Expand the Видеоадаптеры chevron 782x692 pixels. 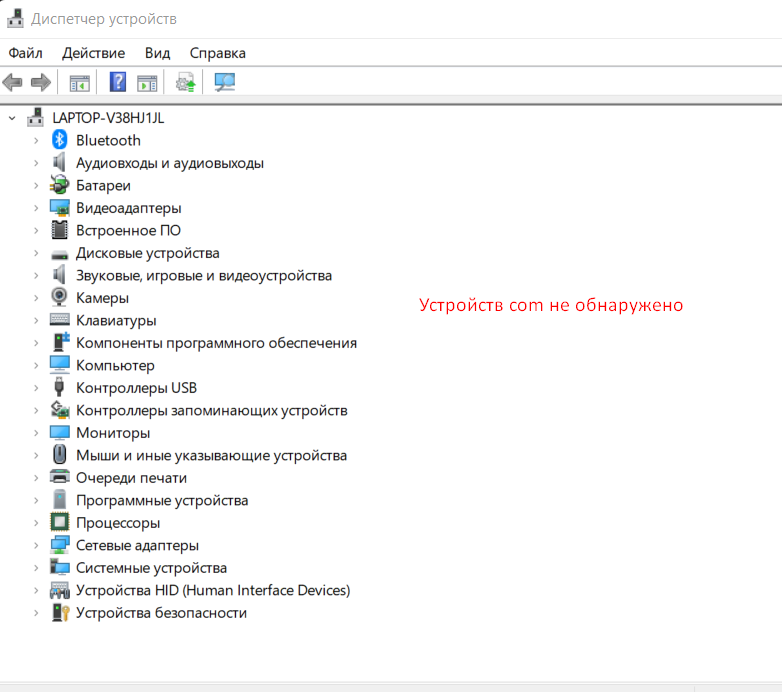coord(36,208)
